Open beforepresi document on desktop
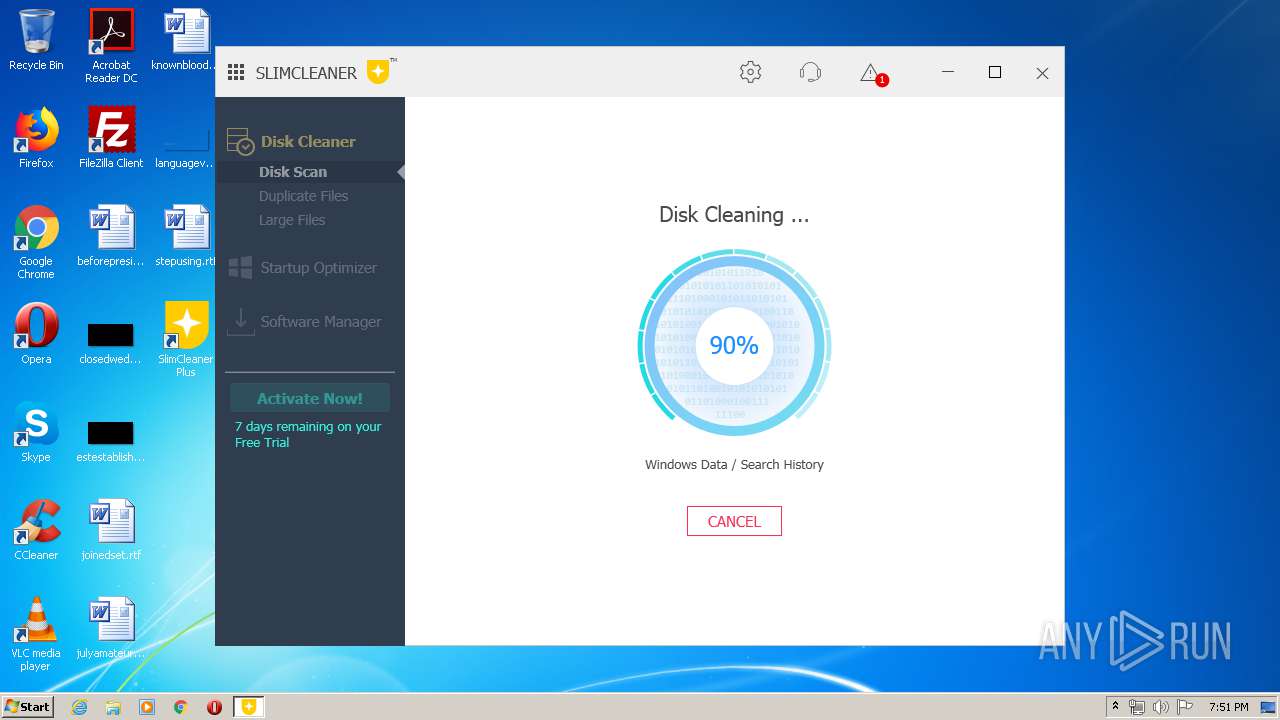This screenshot has width=1280, height=720. (111, 236)
